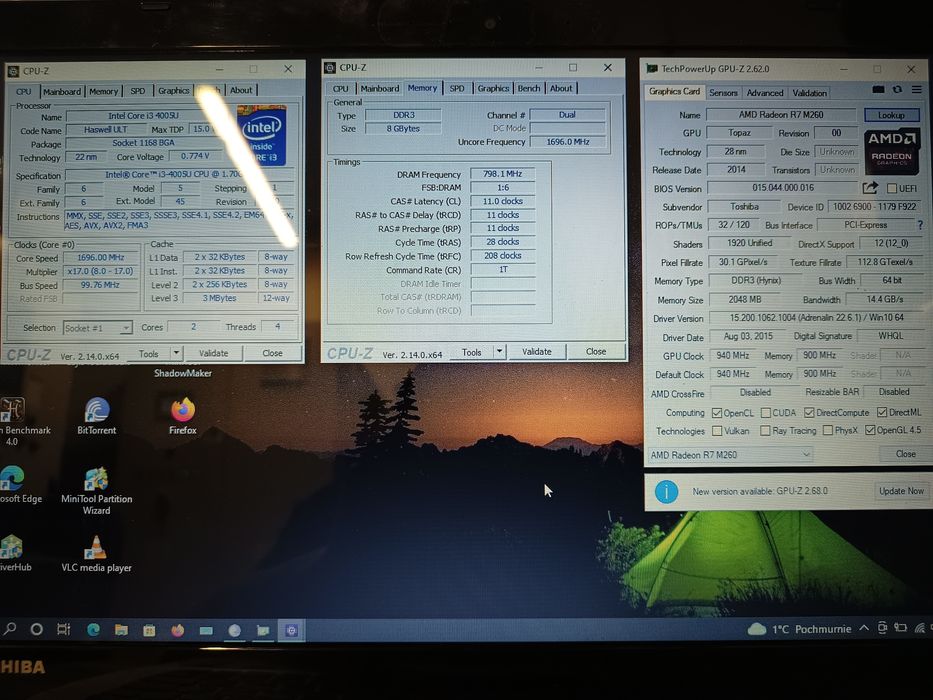The width and height of the screenshot is (933, 700).
Task: Click Validate in Memory CPU-Z window
Action: point(536,352)
